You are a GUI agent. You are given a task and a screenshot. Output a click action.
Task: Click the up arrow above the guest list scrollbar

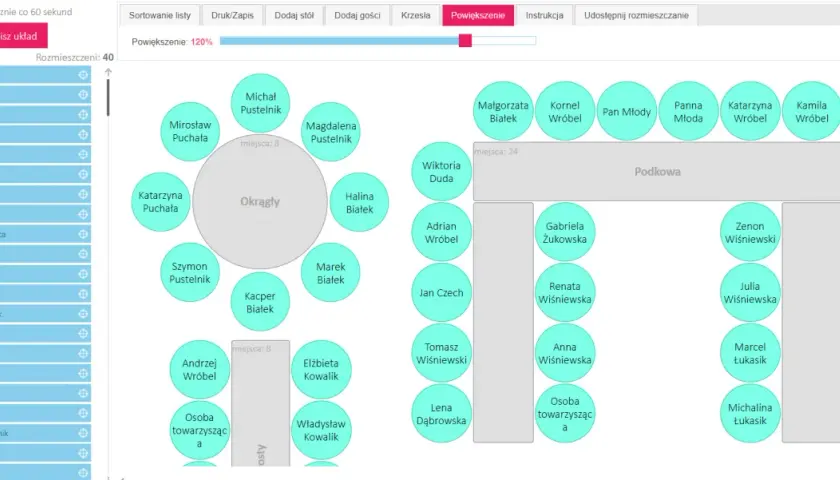click(108, 72)
